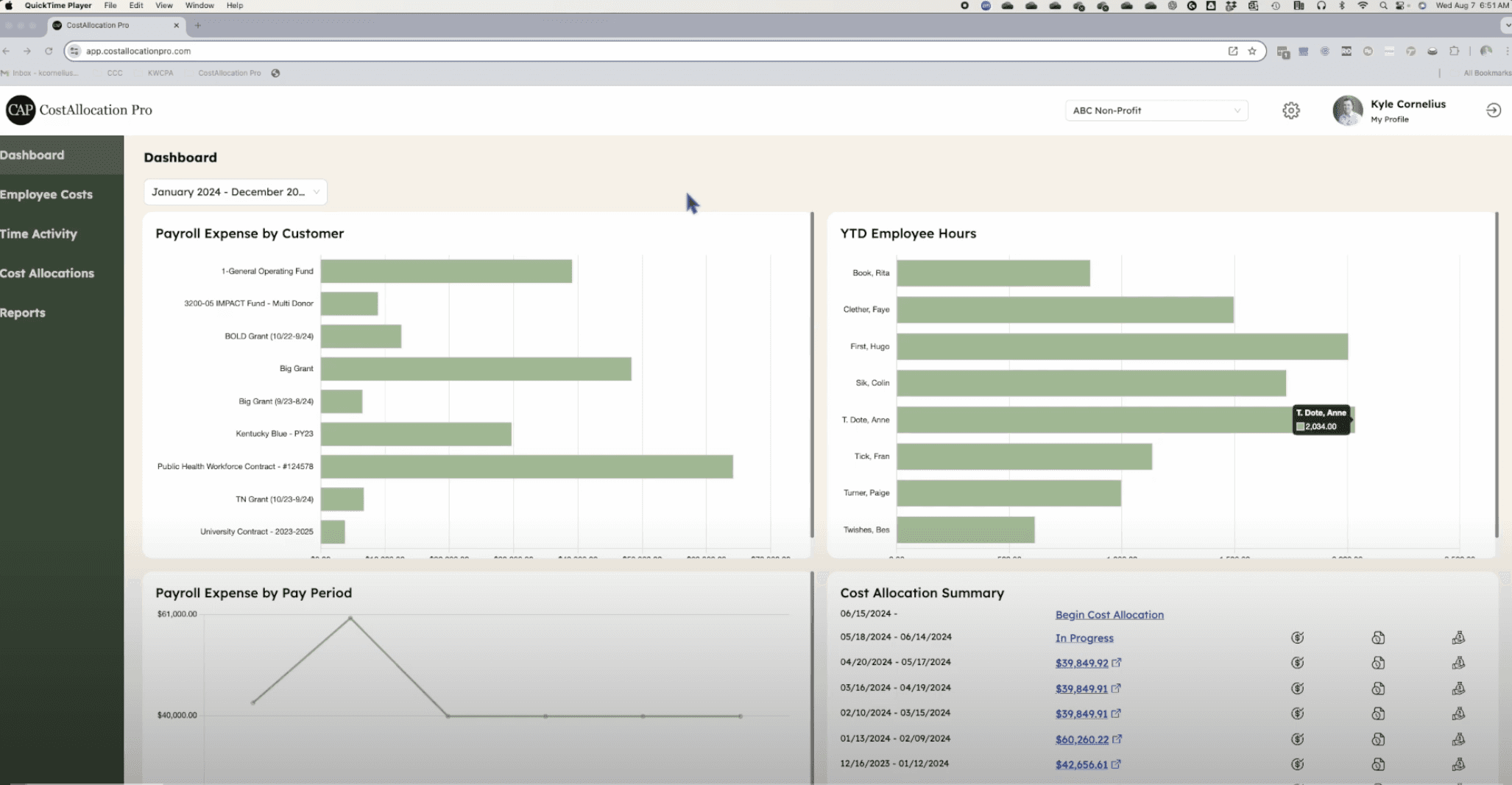The height and width of the screenshot is (785, 1512).
Task: Open the In Progress allocation link
Action: 1084,638
